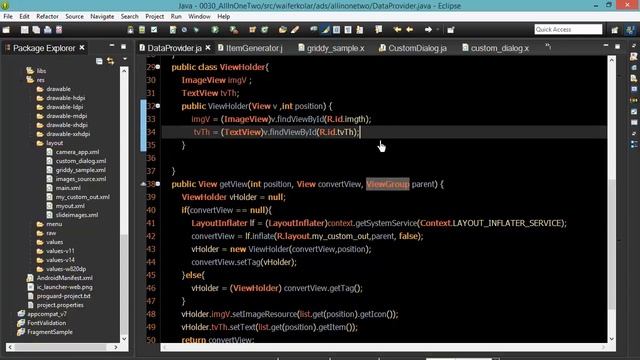Open the Refactor menu
The width and height of the screenshot is (640, 360).
coord(47,16)
